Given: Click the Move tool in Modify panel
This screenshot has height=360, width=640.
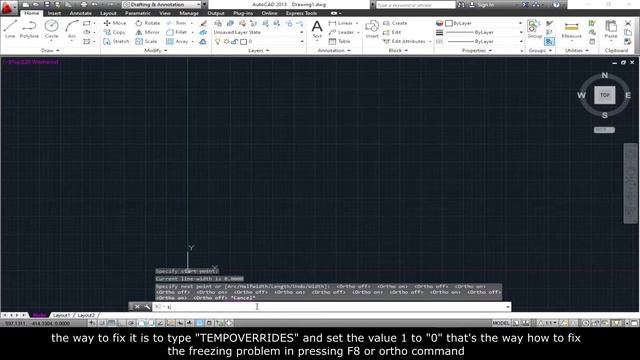Looking at the screenshot, I should click(x=115, y=23).
